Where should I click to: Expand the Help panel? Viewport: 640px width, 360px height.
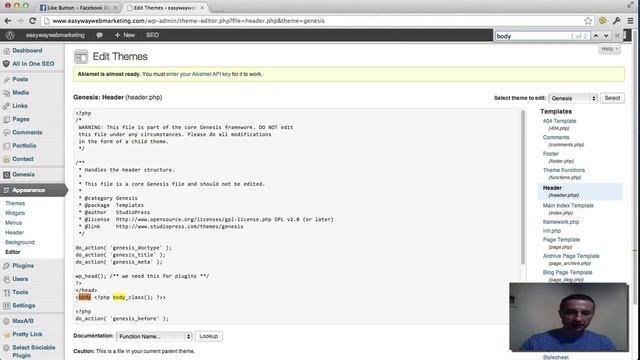(609, 49)
